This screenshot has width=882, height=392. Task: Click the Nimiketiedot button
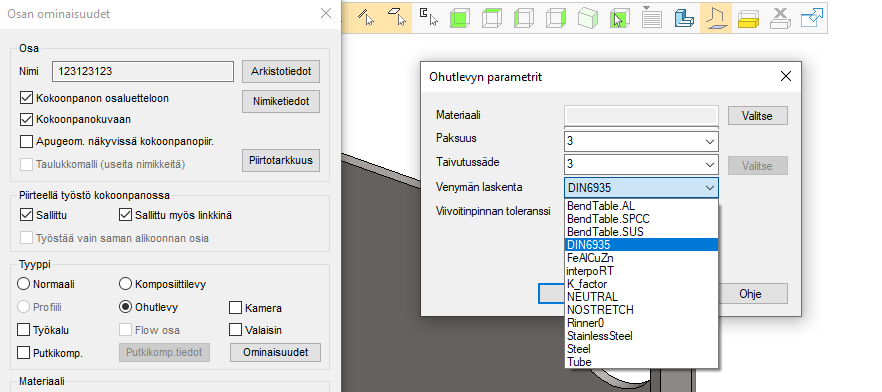click(281, 101)
